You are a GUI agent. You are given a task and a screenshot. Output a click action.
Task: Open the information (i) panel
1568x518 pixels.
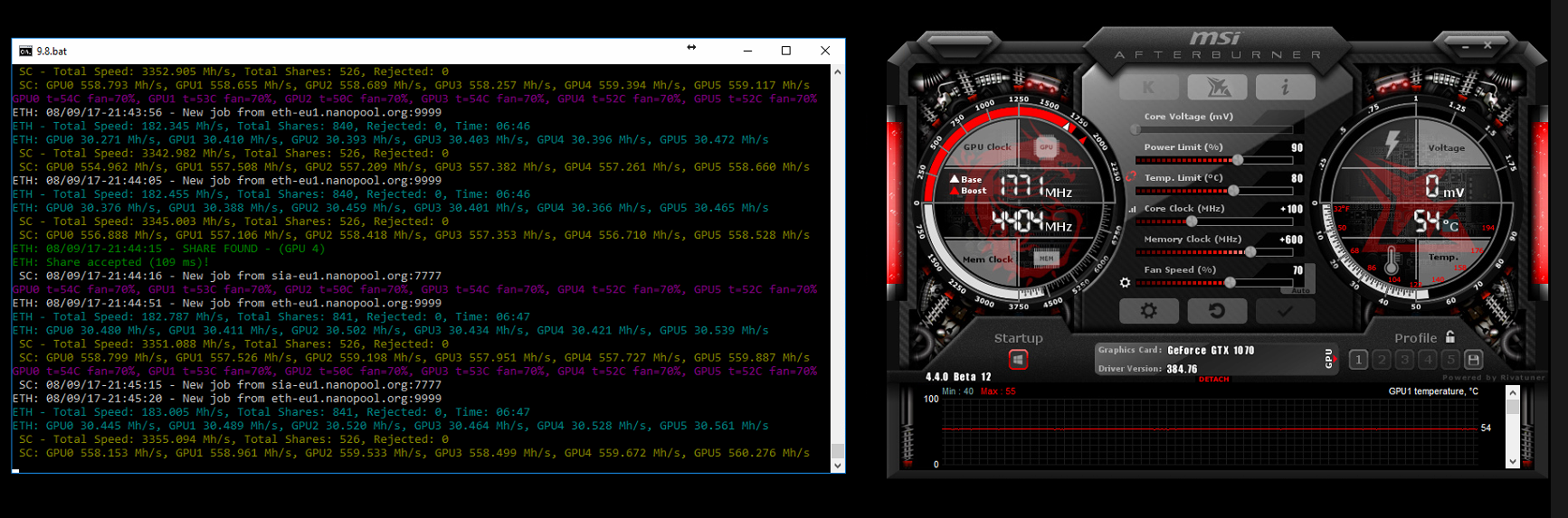click(1285, 88)
